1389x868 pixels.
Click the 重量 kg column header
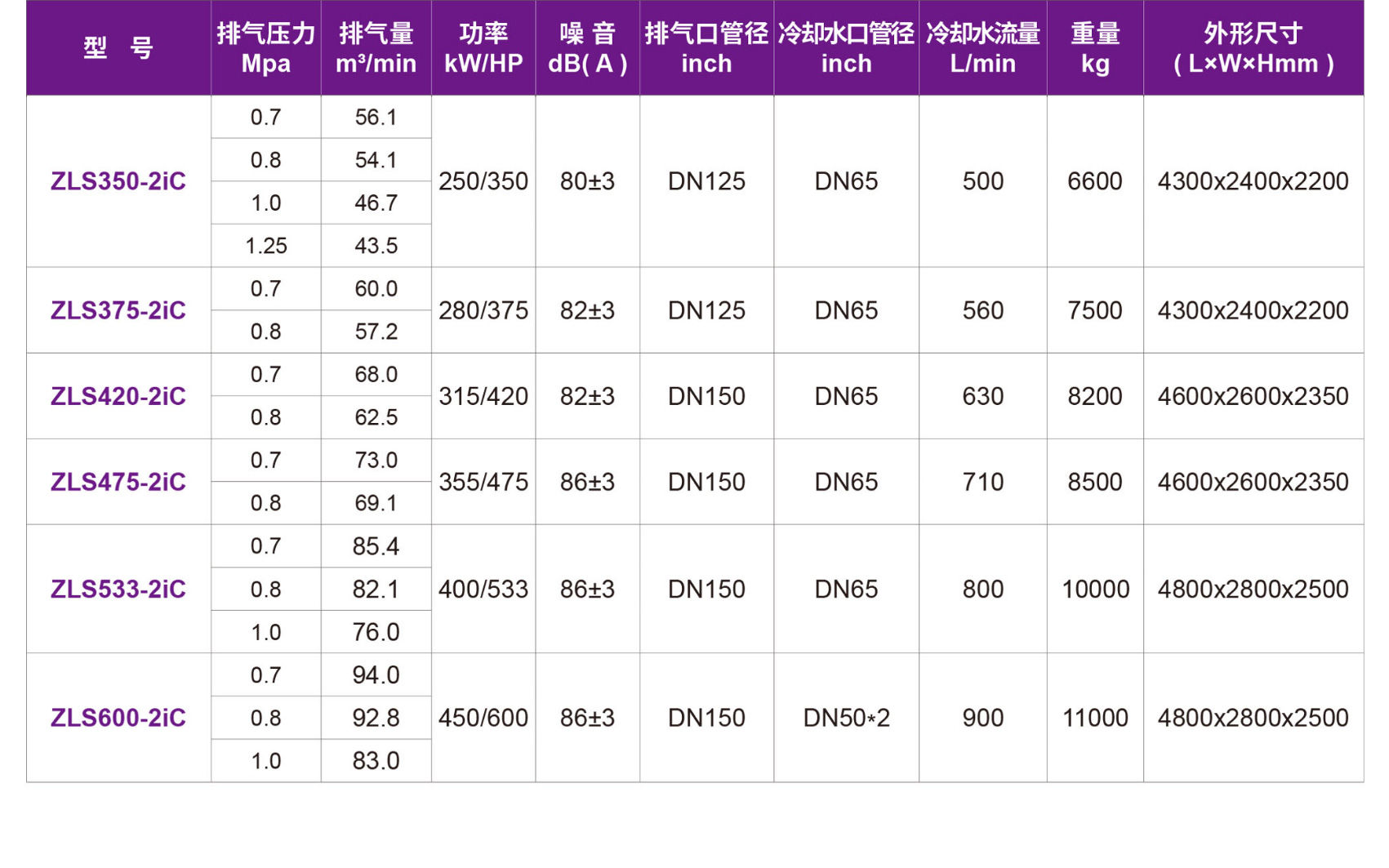1096,48
